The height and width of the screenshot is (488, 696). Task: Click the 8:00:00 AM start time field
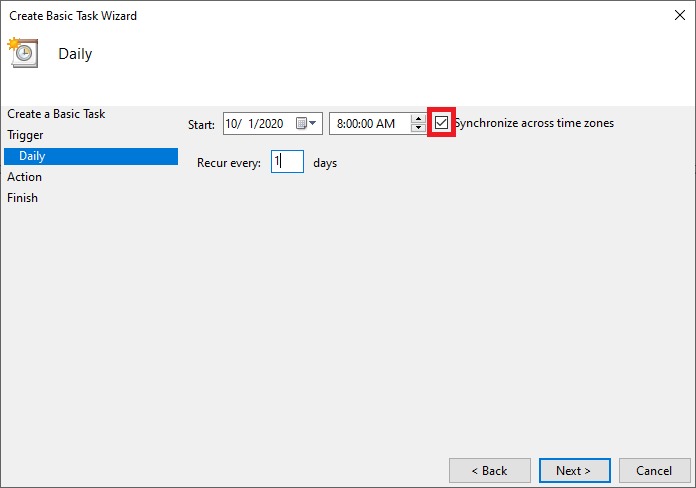point(366,124)
